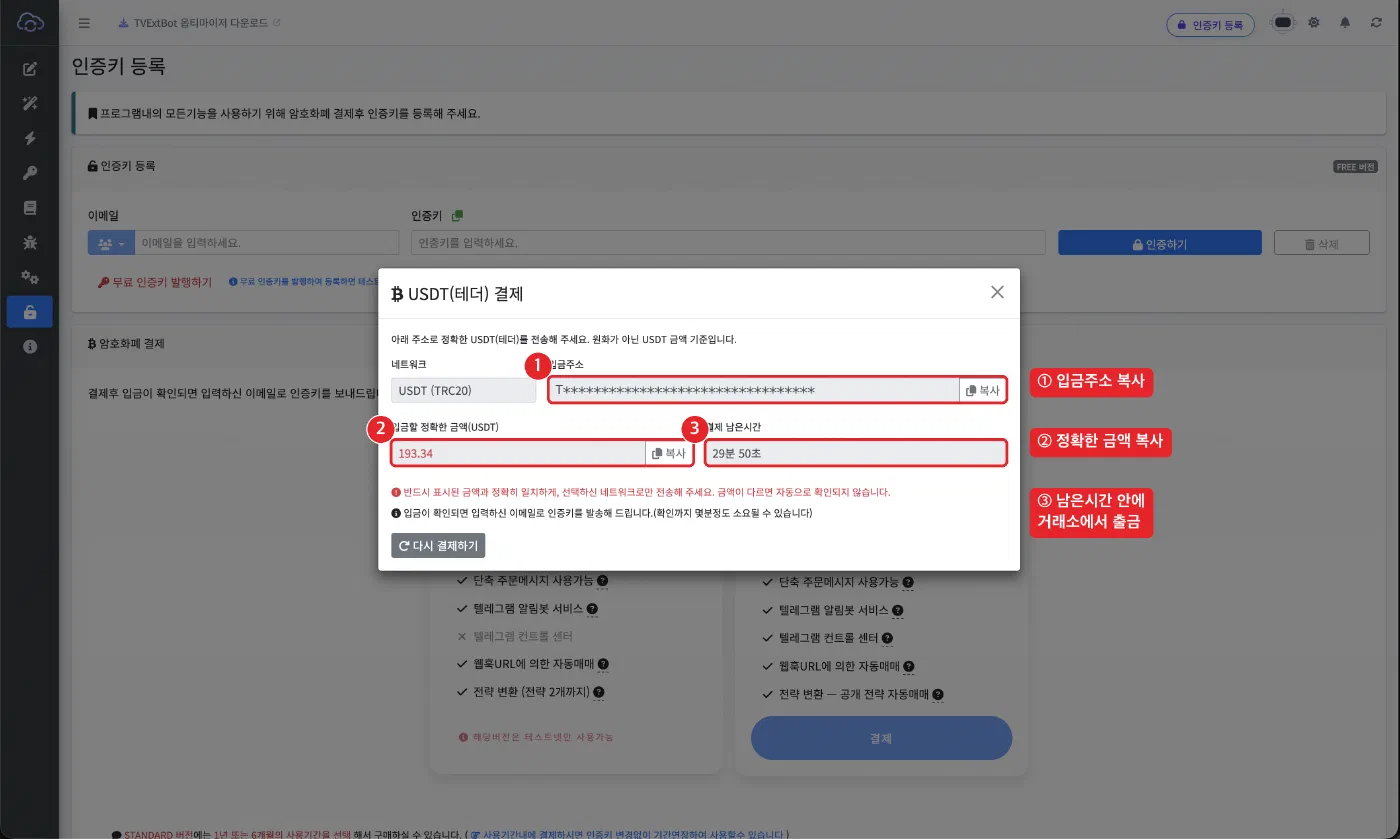Screen dimensions: 1400x839
Task: Open the lightning bolt sidebar item
Action: 30,139
